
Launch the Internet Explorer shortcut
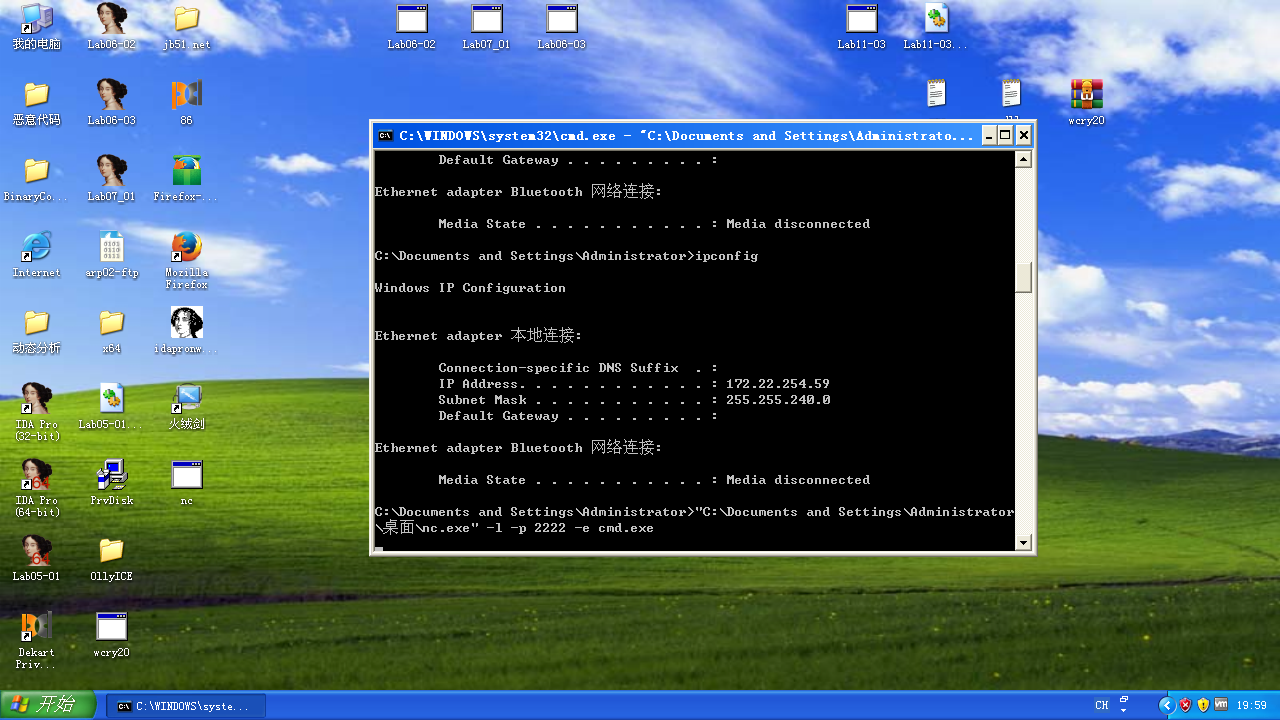click(x=36, y=255)
